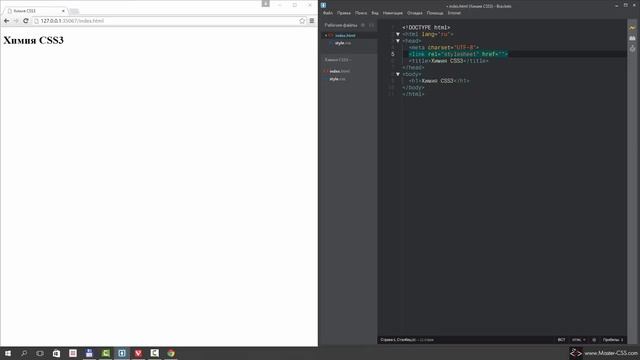Open the Навигация menu
Viewport: 640px width, 360px height.
coord(393,13)
